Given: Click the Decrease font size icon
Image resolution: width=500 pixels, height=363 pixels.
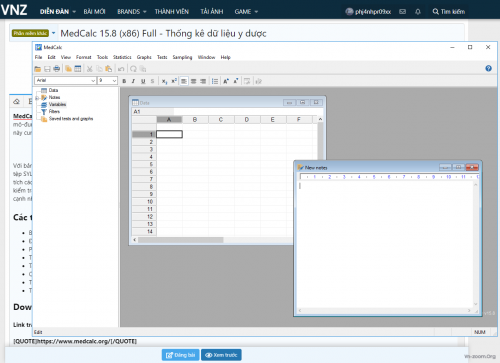Looking at the screenshot, I should [236, 81].
